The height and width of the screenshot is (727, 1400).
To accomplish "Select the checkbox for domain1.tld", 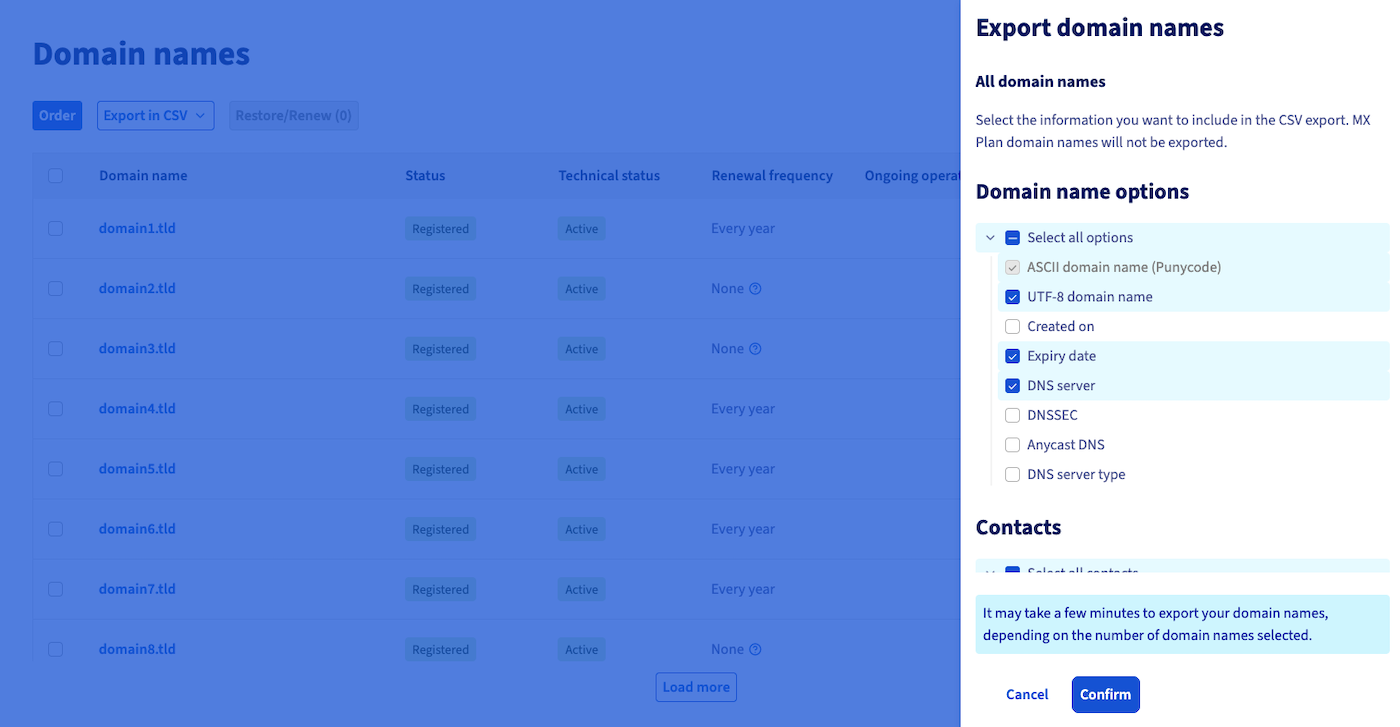I will coord(55,228).
